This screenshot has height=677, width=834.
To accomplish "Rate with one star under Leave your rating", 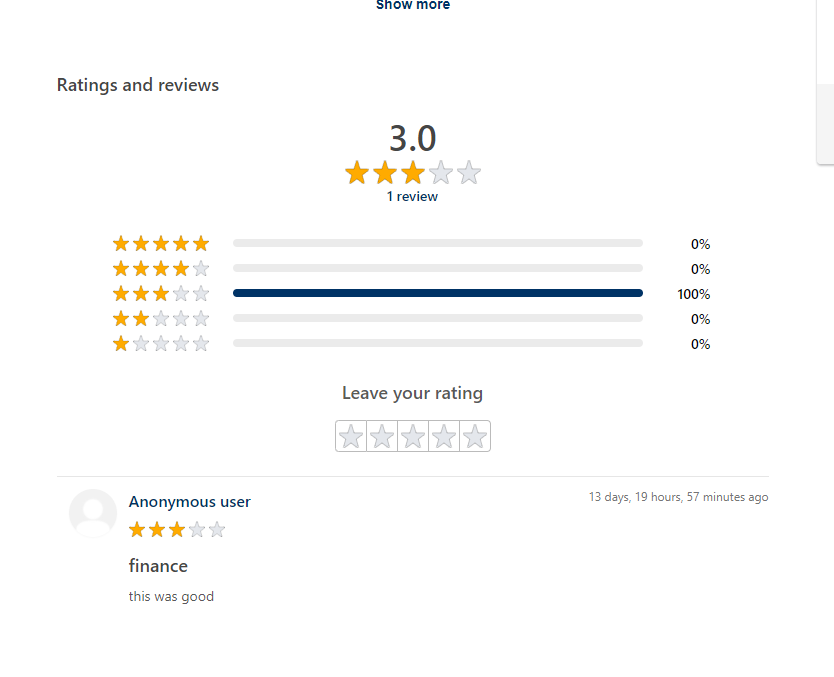I will tap(351, 437).
